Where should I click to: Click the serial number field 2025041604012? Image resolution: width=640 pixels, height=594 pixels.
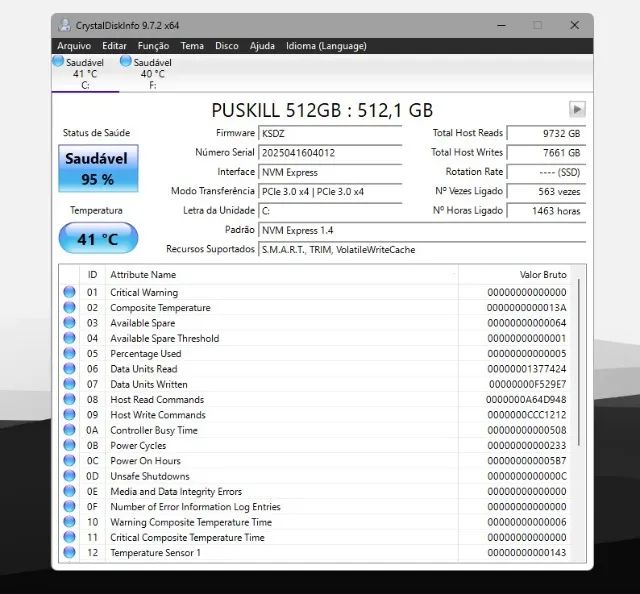[330, 153]
